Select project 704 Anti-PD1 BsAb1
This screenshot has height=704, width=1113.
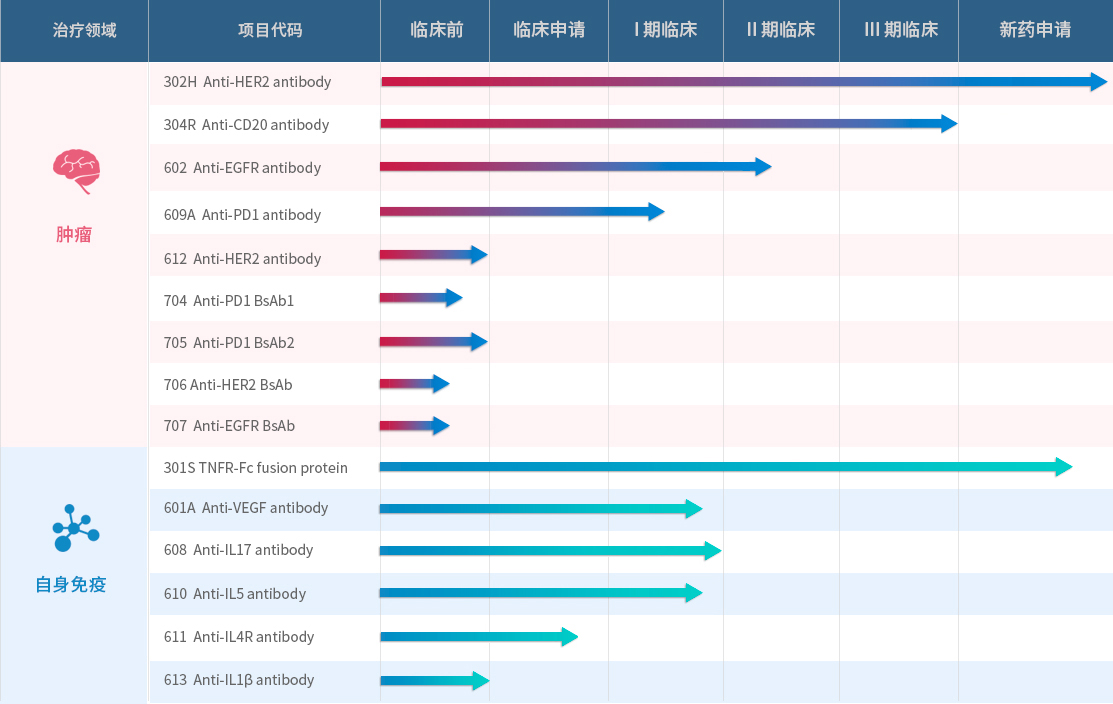click(229, 301)
